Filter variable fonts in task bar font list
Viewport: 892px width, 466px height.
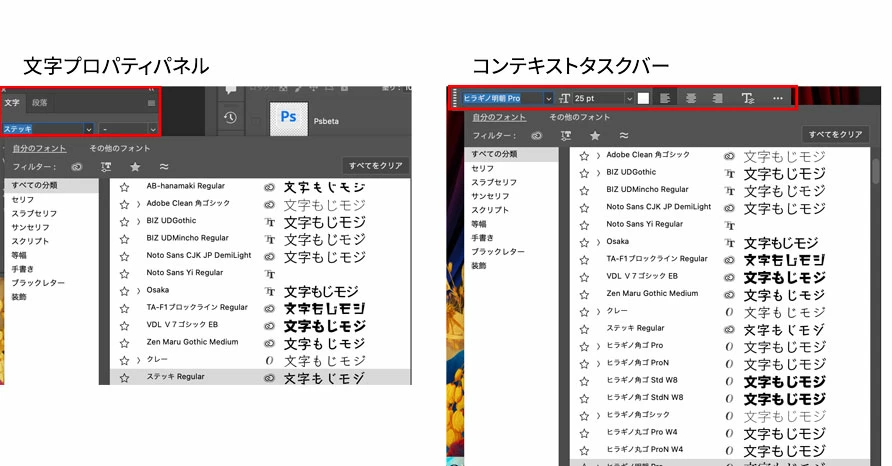tap(565, 135)
